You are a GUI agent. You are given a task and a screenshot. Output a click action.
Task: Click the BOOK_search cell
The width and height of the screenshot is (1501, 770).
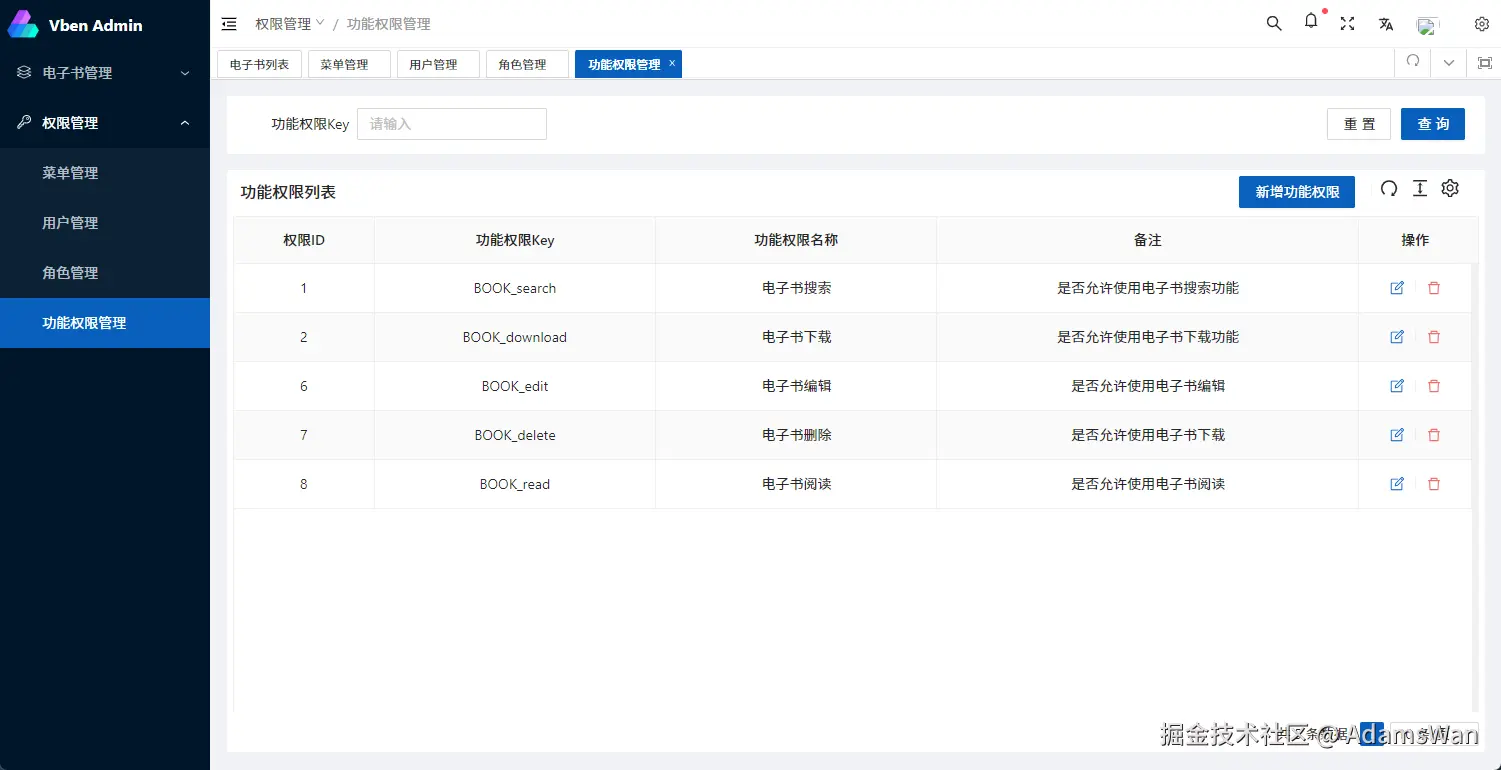pyautogui.click(x=515, y=288)
